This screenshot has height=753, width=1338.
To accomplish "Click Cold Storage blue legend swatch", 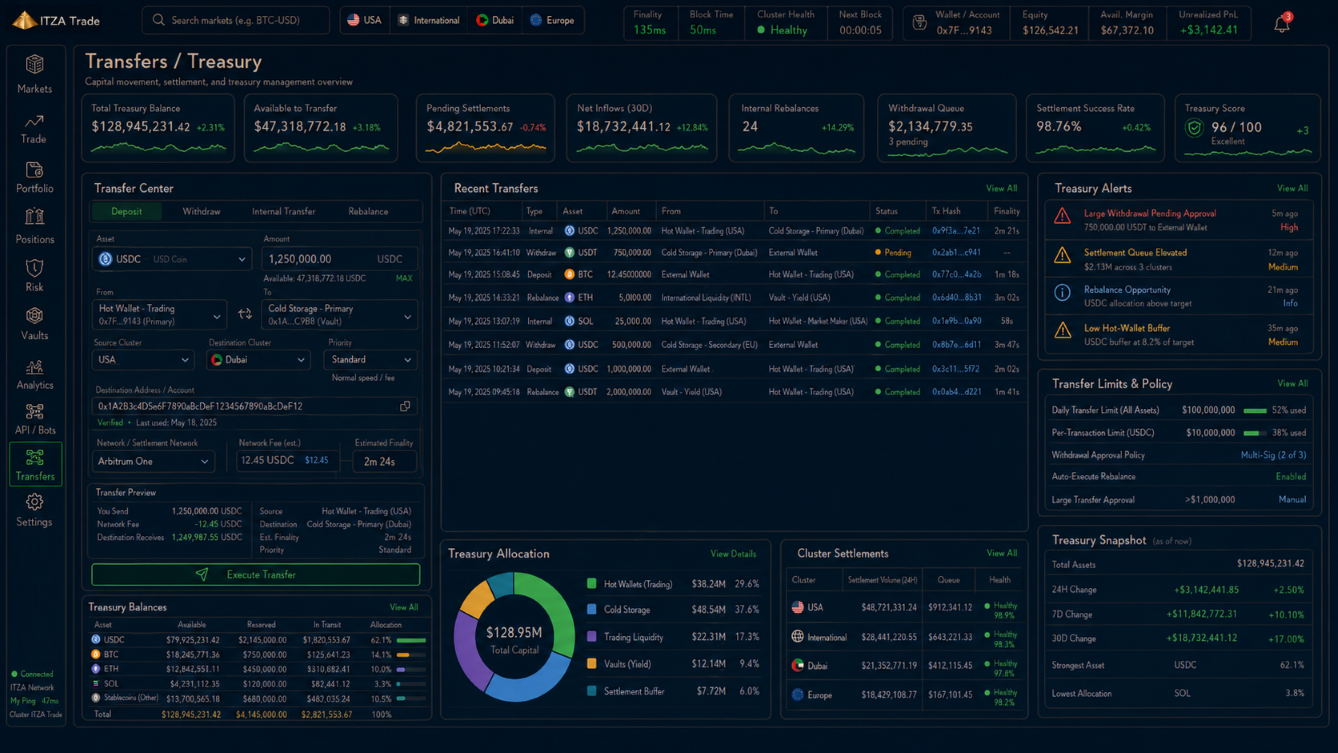I will [x=592, y=609].
